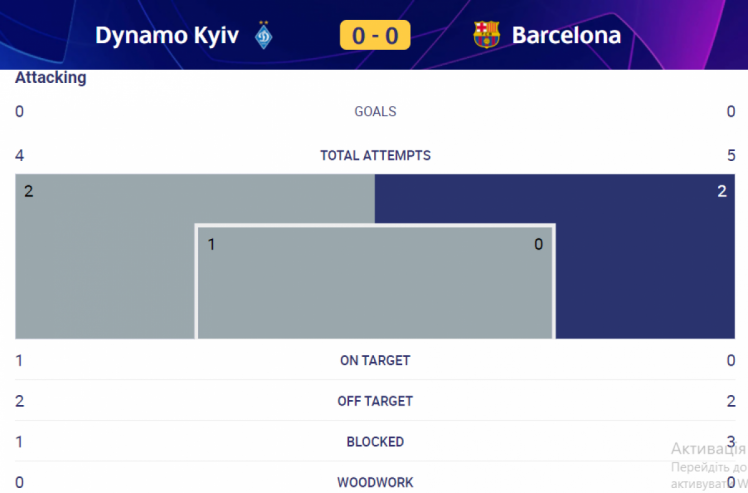Click Barcelona's total attempts value 5
This screenshot has width=748, height=493.
click(x=731, y=155)
